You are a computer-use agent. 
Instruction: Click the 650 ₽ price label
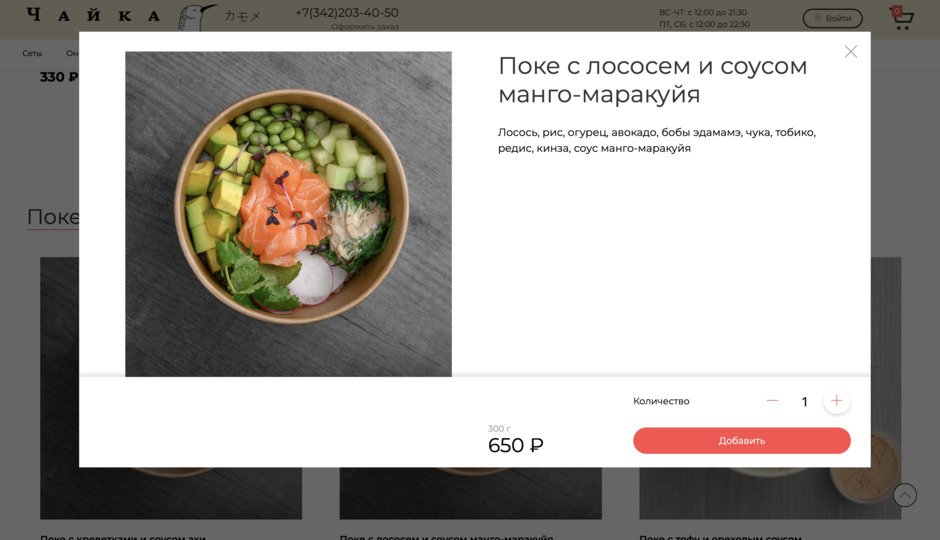pyautogui.click(x=516, y=445)
